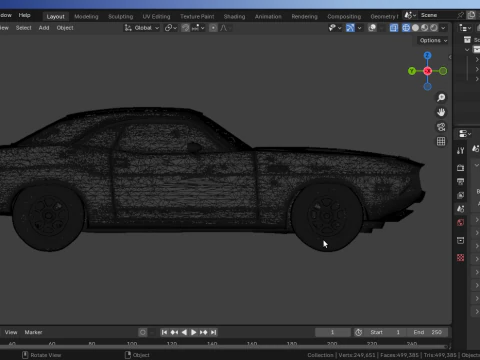Open the Global transform orientation dropdown

[x=142, y=28]
